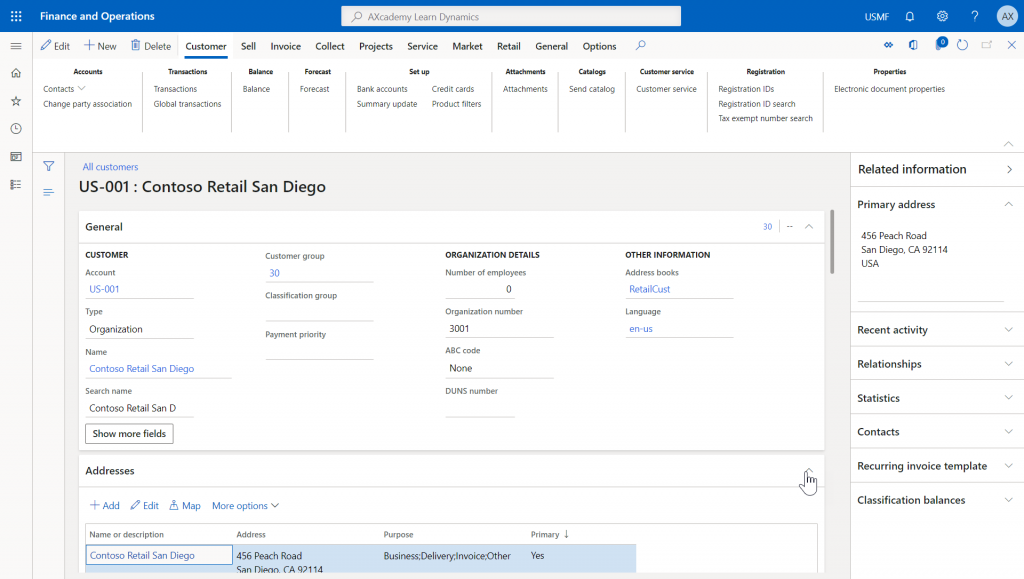Open the app launcher waffle icon
This screenshot has height=579, width=1024.
[x=16, y=16]
